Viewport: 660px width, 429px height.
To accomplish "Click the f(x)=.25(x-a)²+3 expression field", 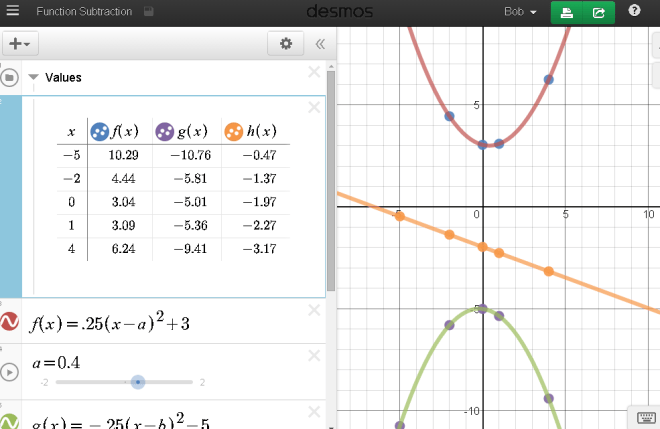I will (109, 322).
